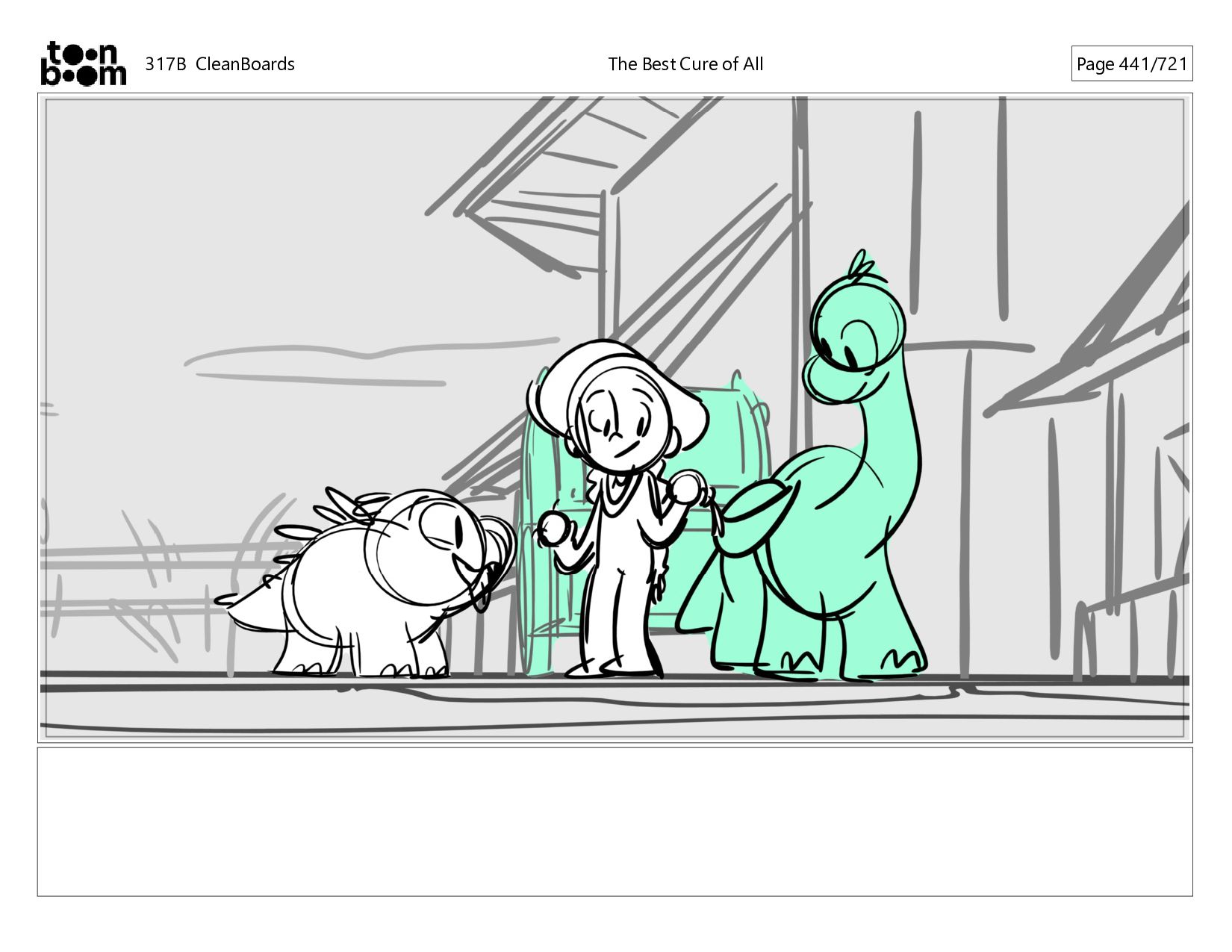
Task: Click the storyboard panel image
Action: [615, 418]
